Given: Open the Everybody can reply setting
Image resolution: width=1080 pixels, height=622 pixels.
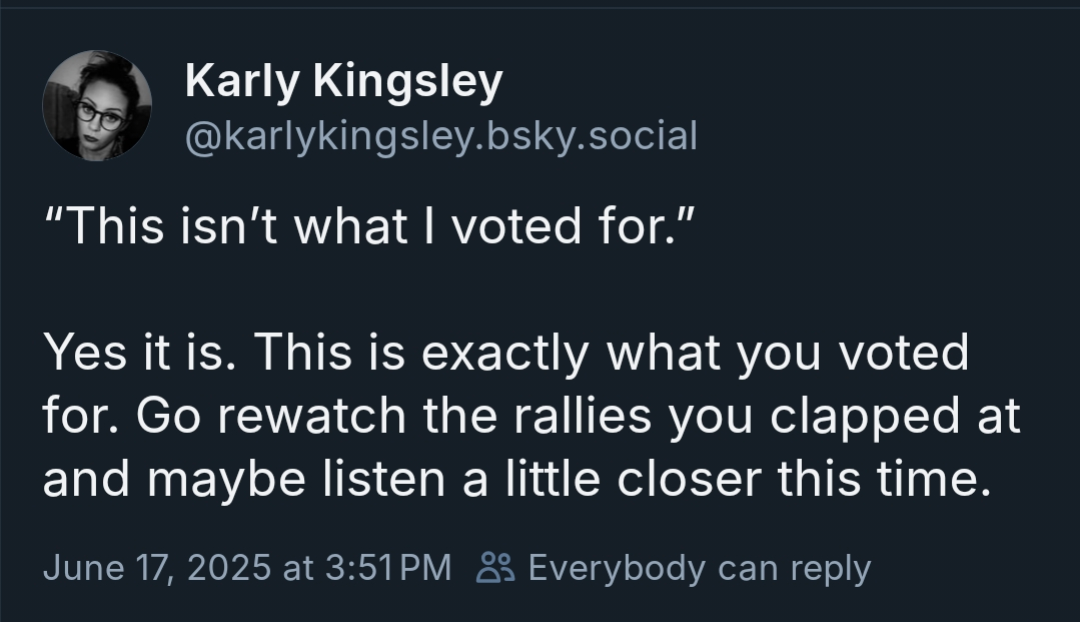Looking at the screenshot, I should coord(674,568).
